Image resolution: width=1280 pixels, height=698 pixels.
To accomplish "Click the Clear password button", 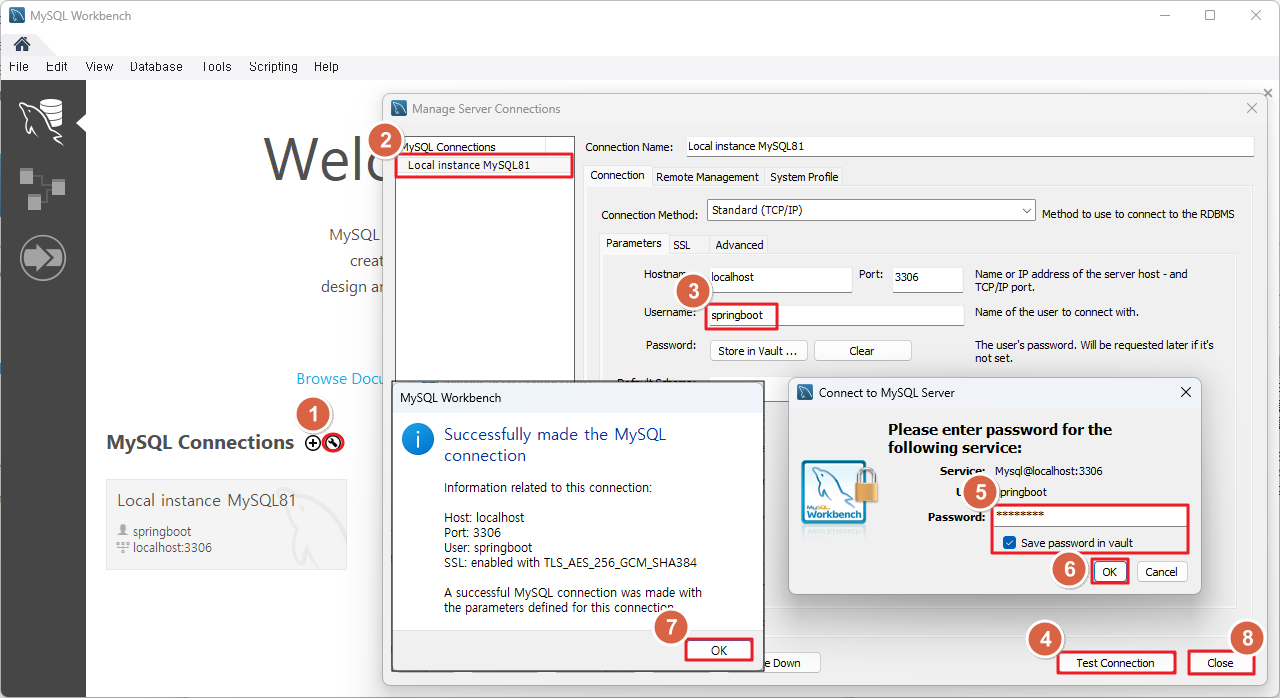I will click(862, 351).
